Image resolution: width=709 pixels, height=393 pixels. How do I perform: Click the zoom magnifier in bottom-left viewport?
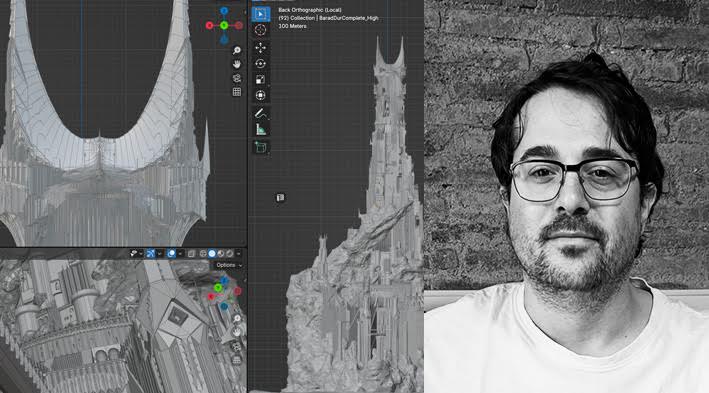point(237,318)
